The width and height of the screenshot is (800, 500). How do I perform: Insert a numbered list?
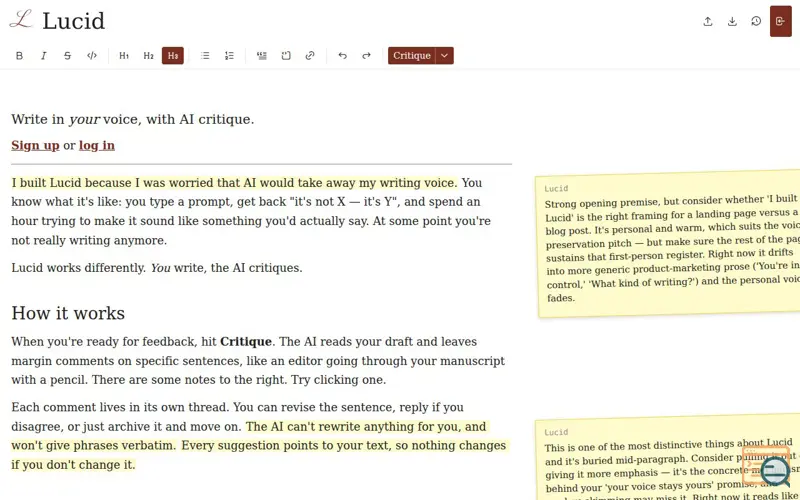tap(229, 56)
